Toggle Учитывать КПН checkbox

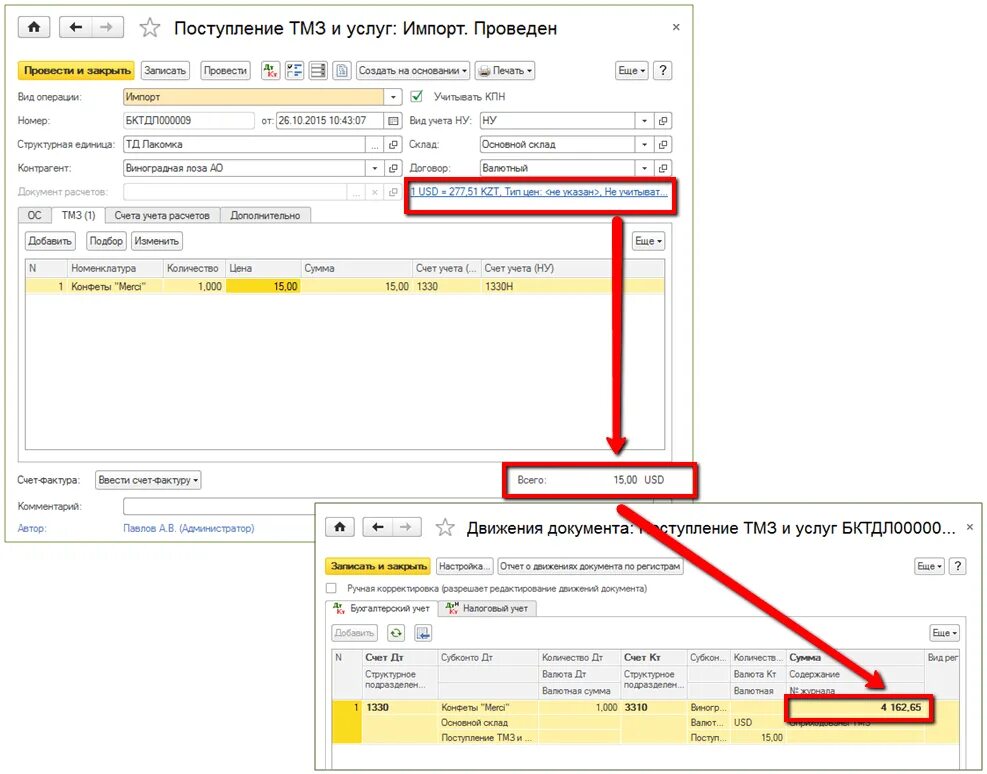(x=416, y=97)
